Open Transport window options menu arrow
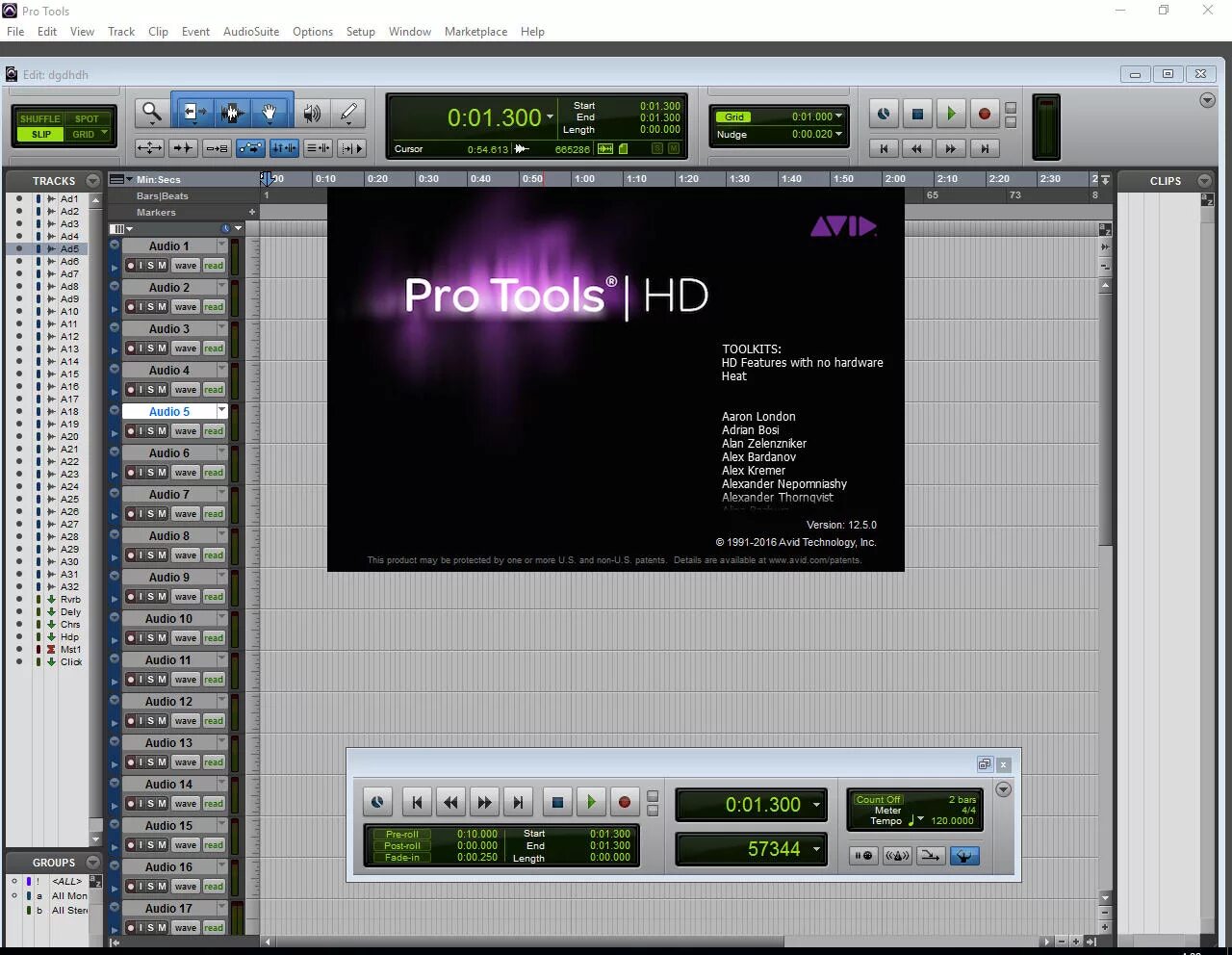Screen dimensions: 1232x955 1003,789
